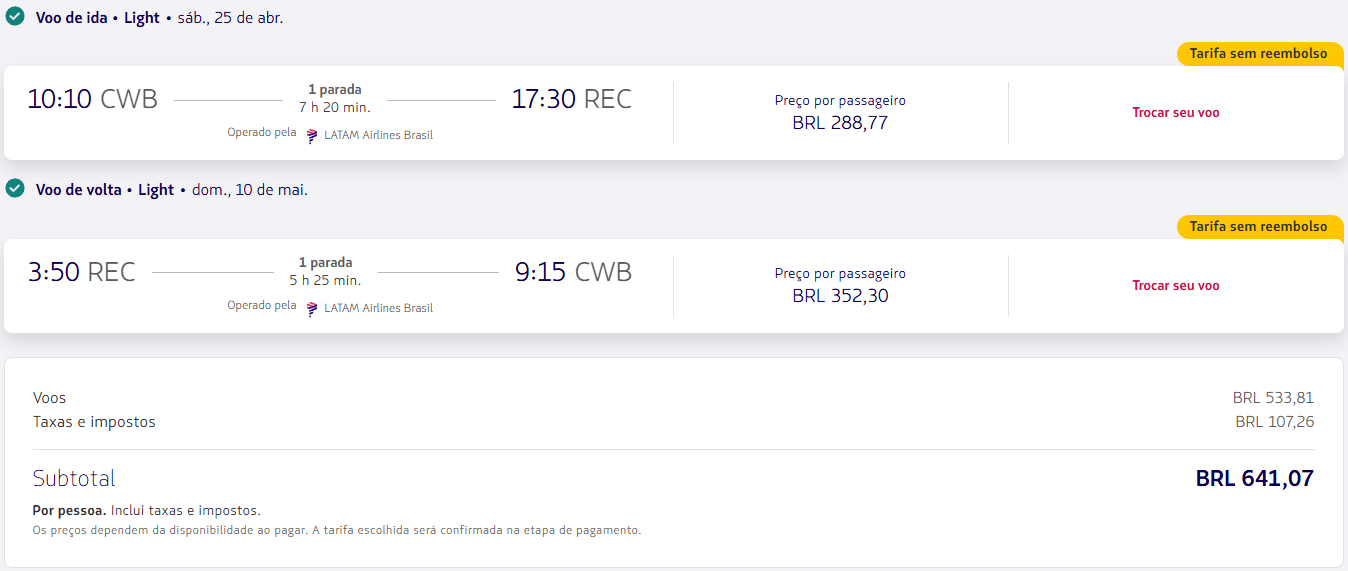Click Trocar seu voo for outbound flight
1348x571 pixels.
coord(1175,113)
